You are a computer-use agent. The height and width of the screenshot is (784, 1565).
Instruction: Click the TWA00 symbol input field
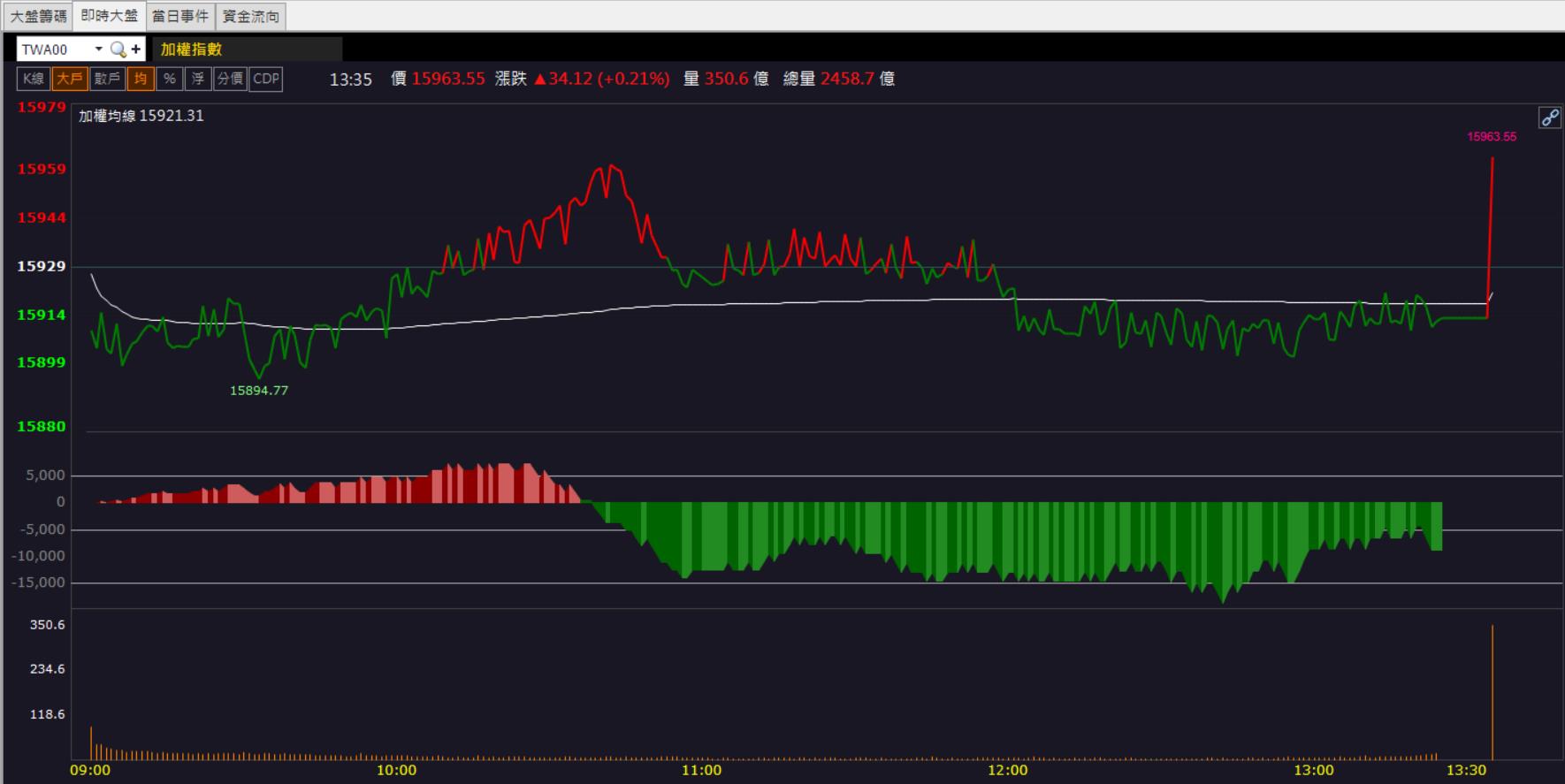tap(55, 49)
